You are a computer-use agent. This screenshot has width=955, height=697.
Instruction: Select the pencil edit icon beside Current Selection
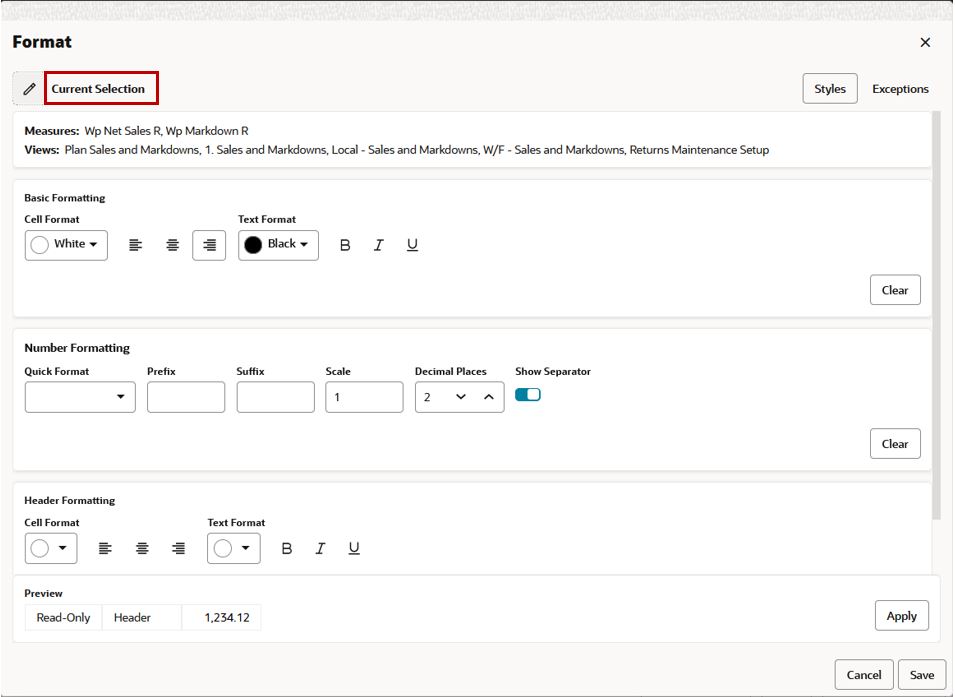29,88
